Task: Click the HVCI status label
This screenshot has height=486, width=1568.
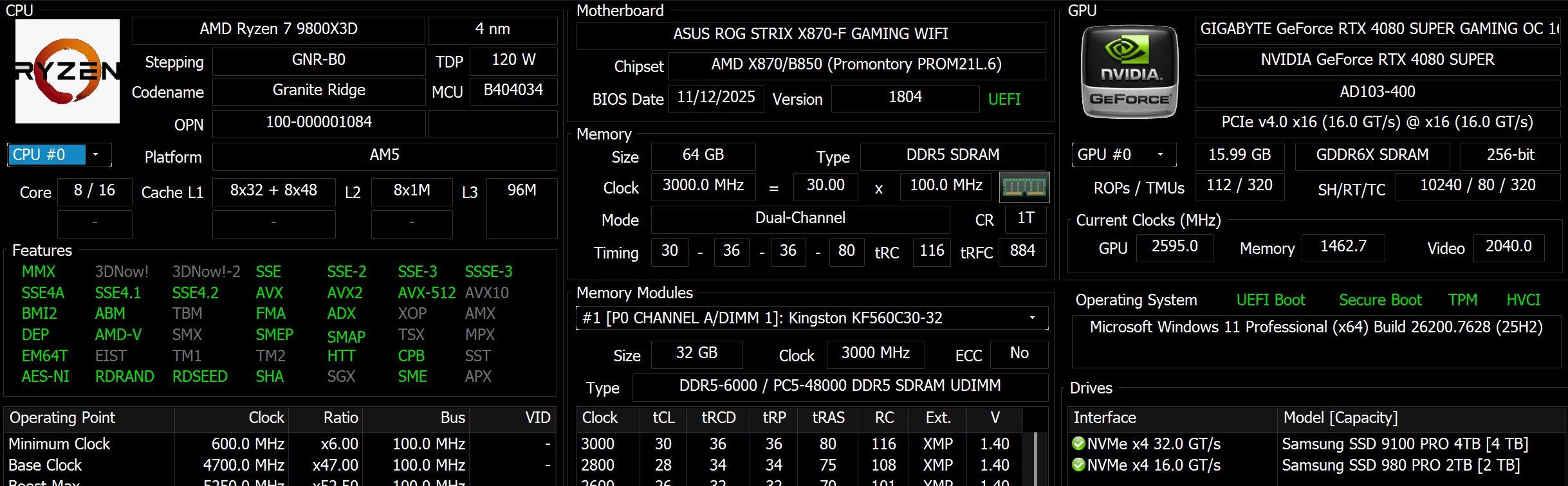Action: [1523, 300]
